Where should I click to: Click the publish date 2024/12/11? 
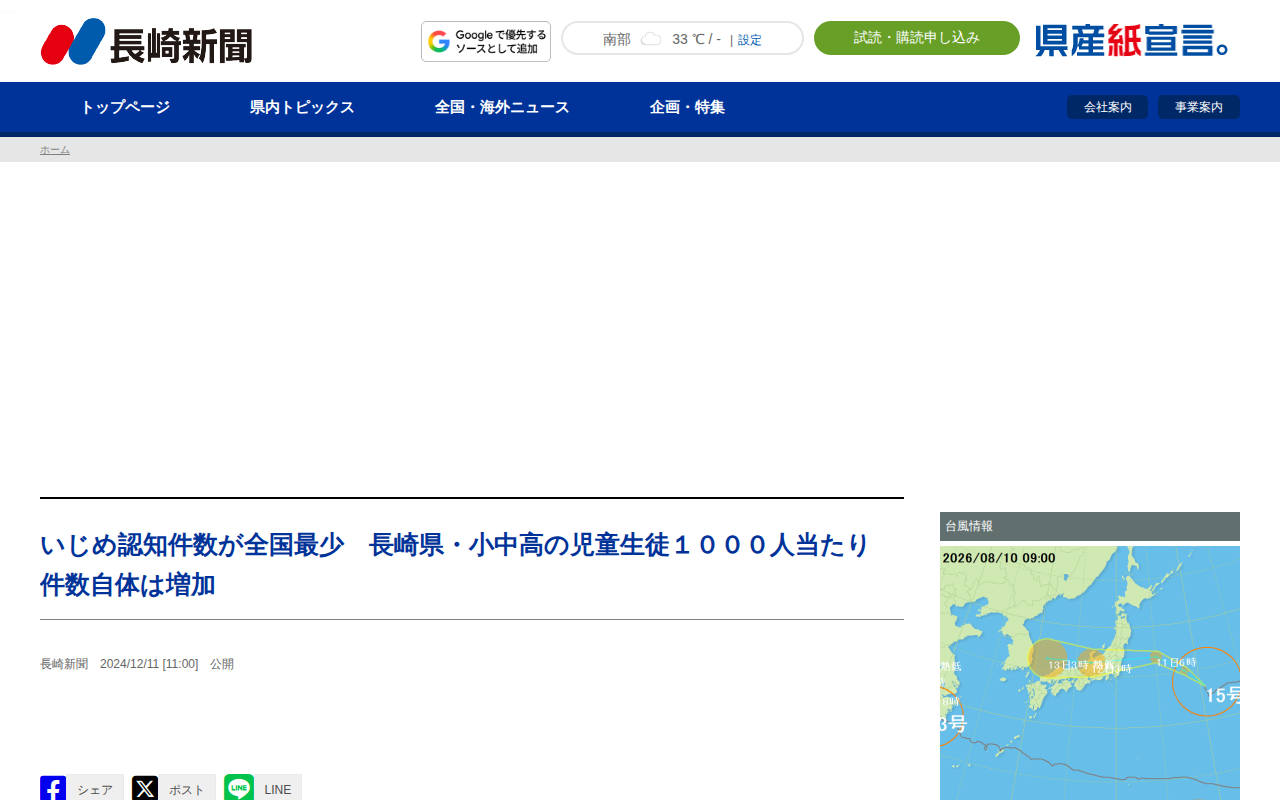pos(149,664)
